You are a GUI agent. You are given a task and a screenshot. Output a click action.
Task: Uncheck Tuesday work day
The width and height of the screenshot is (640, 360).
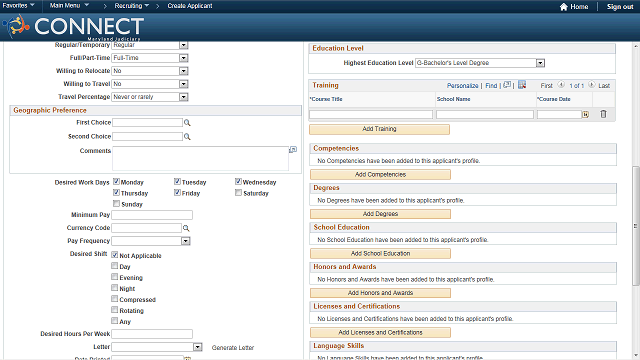[x=177, y=181]
